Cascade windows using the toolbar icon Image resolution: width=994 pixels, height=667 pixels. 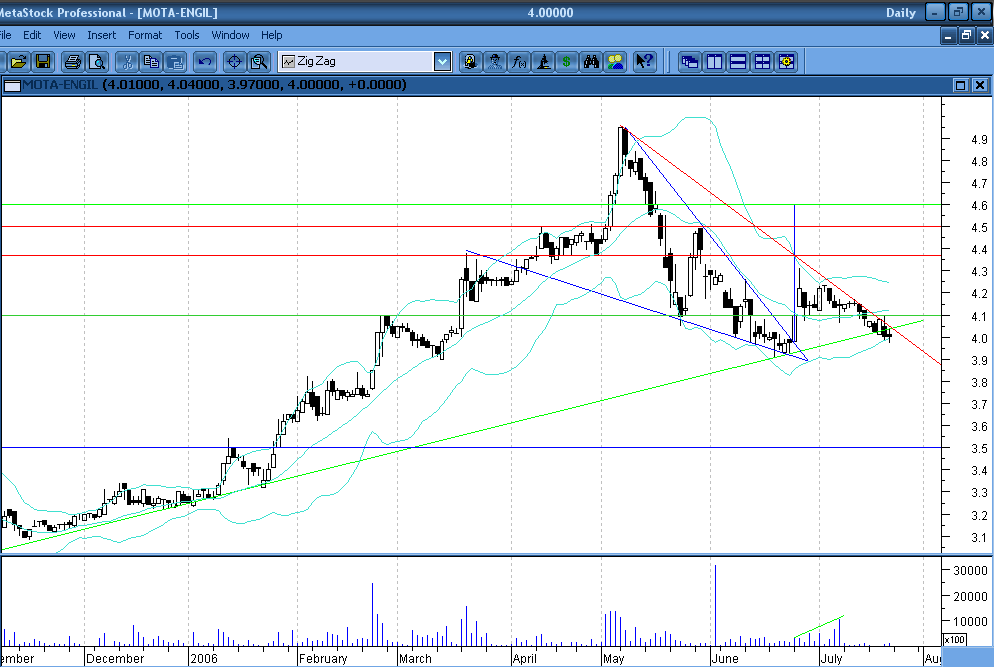pyautogui.click(x=690, y=62)
